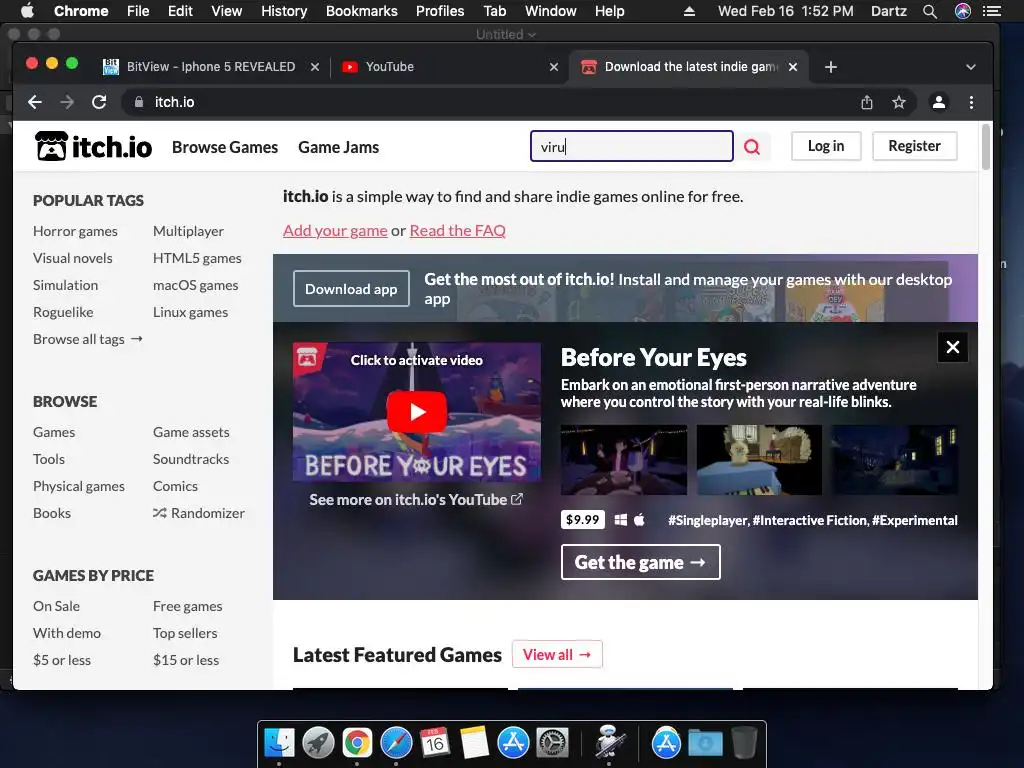Open a new tab with the plus button
Image resolution: width=1024 pixels, height=768 pixels.
click(x=831, y=67)
